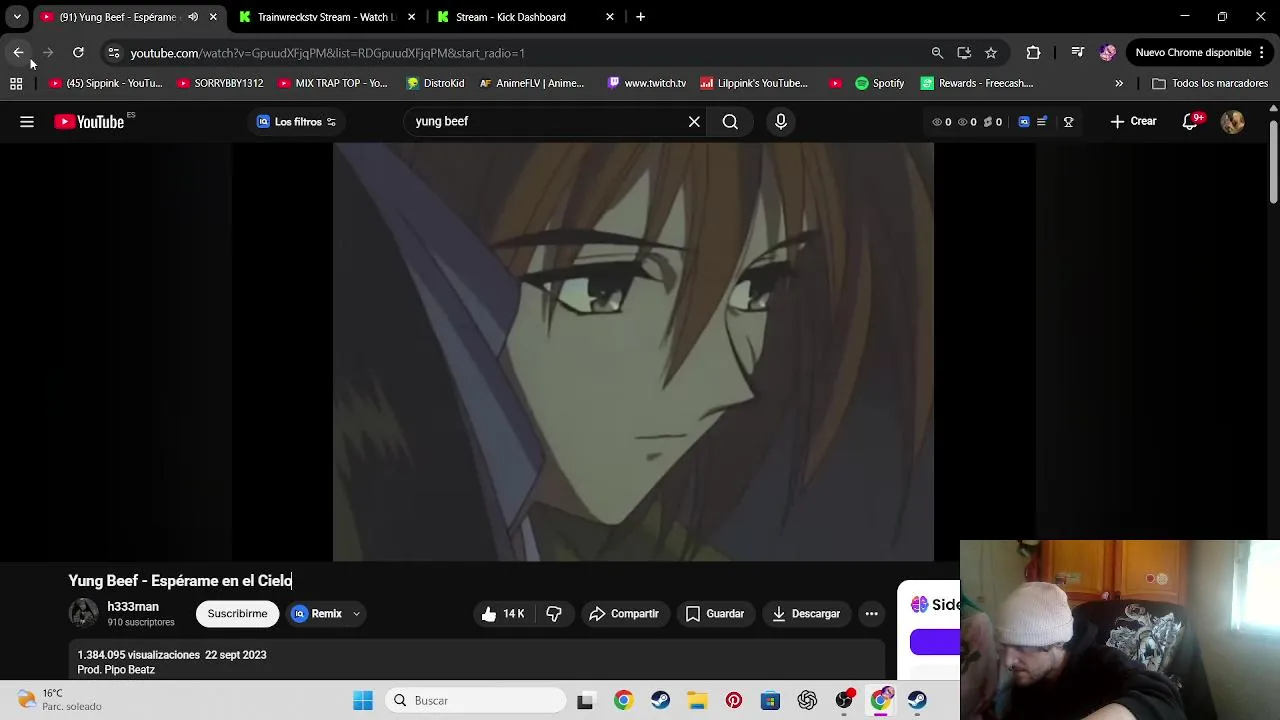Open the www.twitch.tv bookmark
This screenshot has height=720, width=1280.
click(x=646, y=84)
